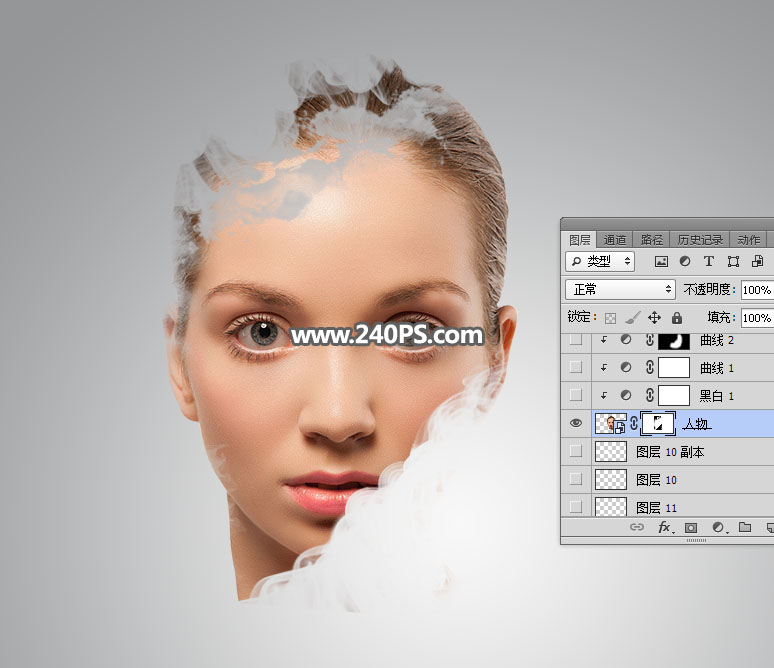This screenshot has height=668, width=774.
Task: Open the 正常 blend mode dropdown
Action: [x=620, y=289]
